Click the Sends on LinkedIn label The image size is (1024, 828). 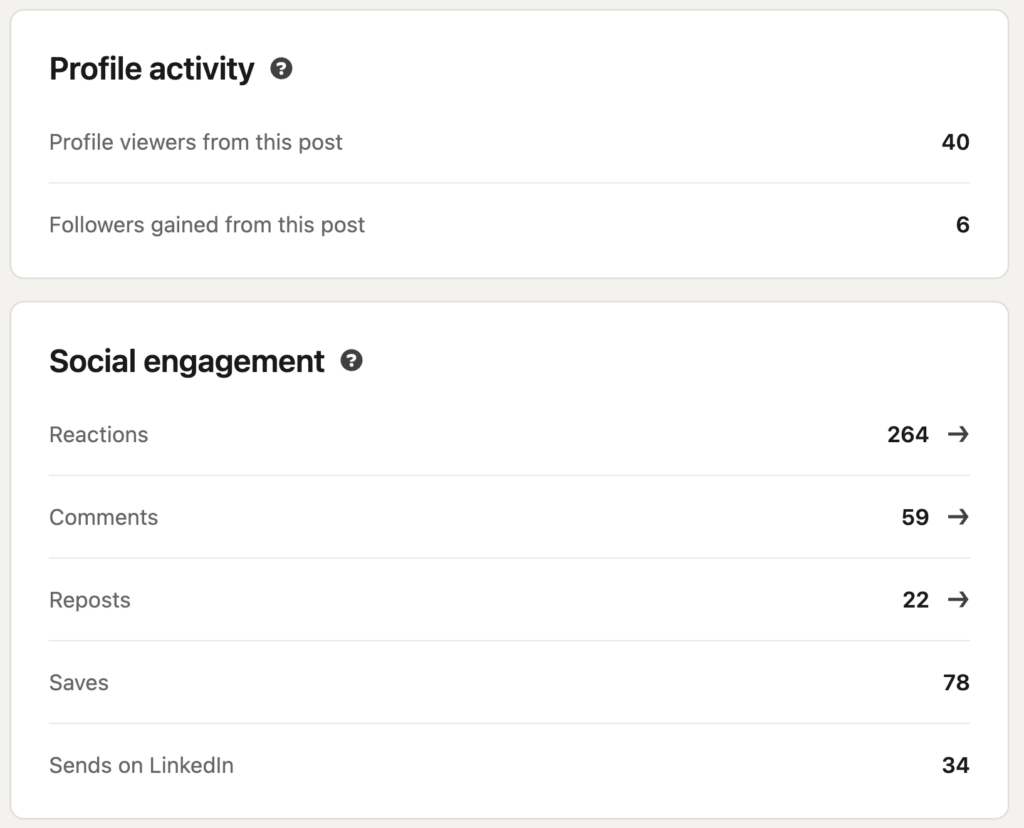(141, 766)
